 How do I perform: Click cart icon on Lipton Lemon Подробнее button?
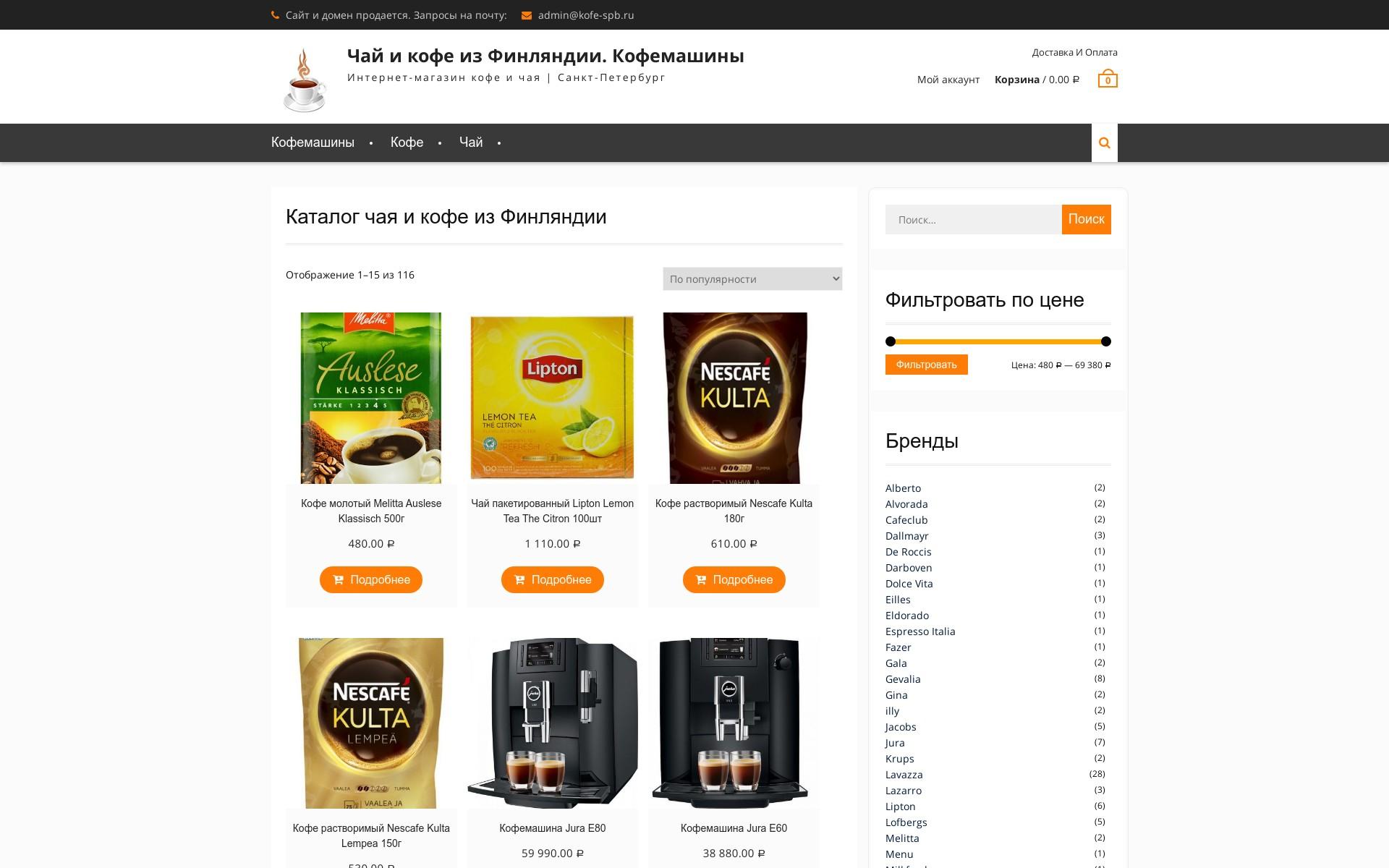(519, 580)
